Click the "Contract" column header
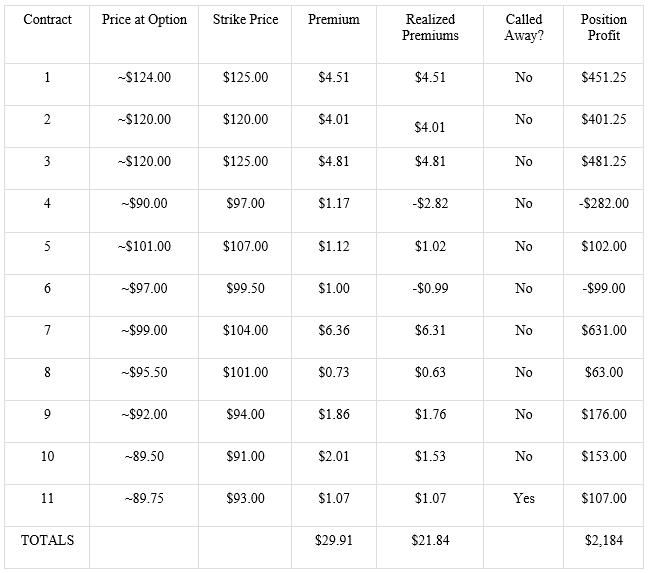The height and width of the screenshot is (573, 649). (47, 20)
